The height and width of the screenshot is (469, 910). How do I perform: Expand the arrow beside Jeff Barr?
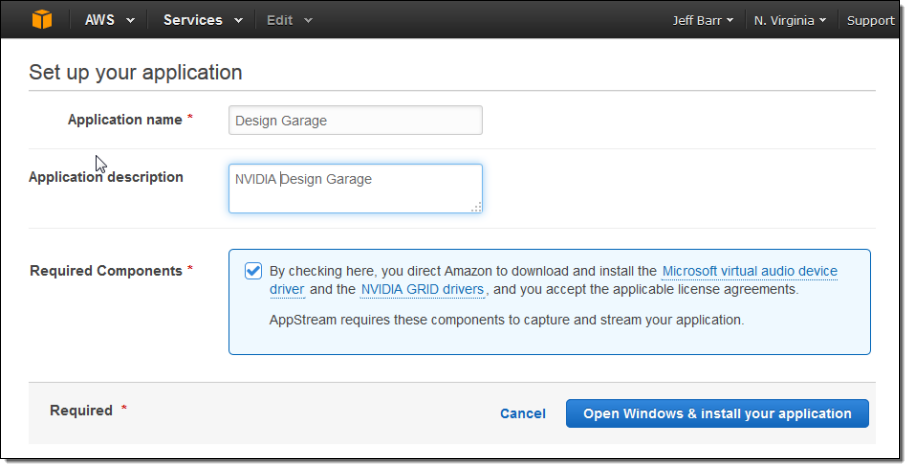click(730, 21)
